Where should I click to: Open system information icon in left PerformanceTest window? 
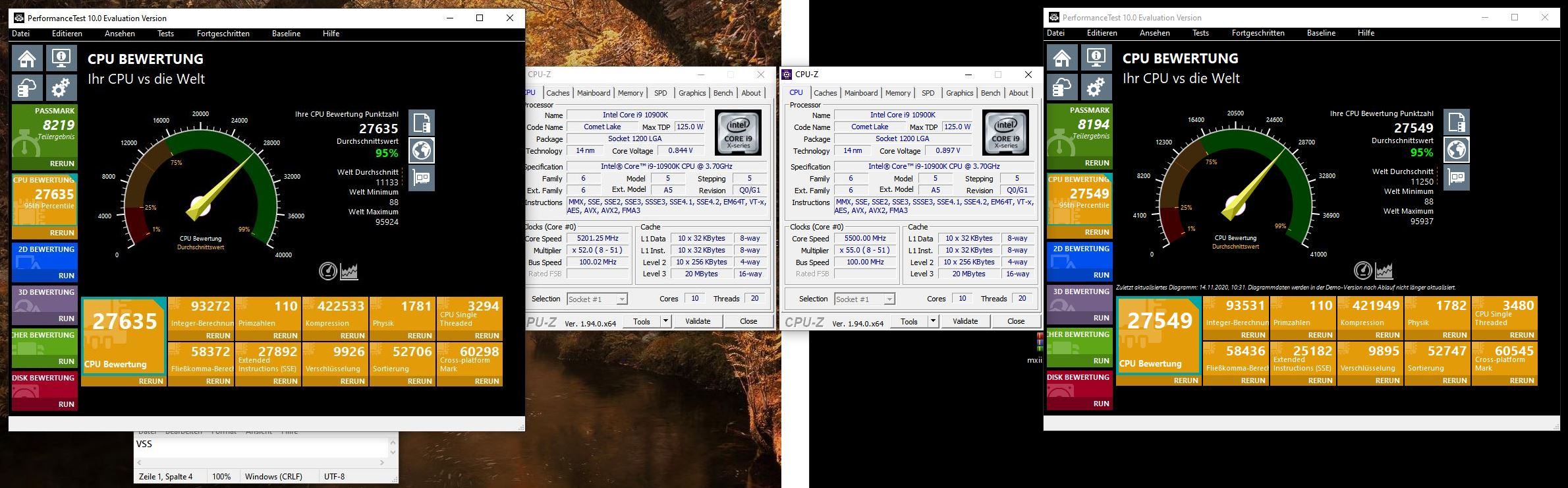61,59
